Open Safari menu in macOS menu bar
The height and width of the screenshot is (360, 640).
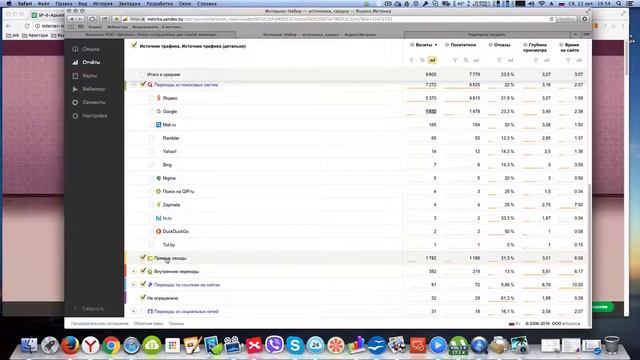pos(25,4)
